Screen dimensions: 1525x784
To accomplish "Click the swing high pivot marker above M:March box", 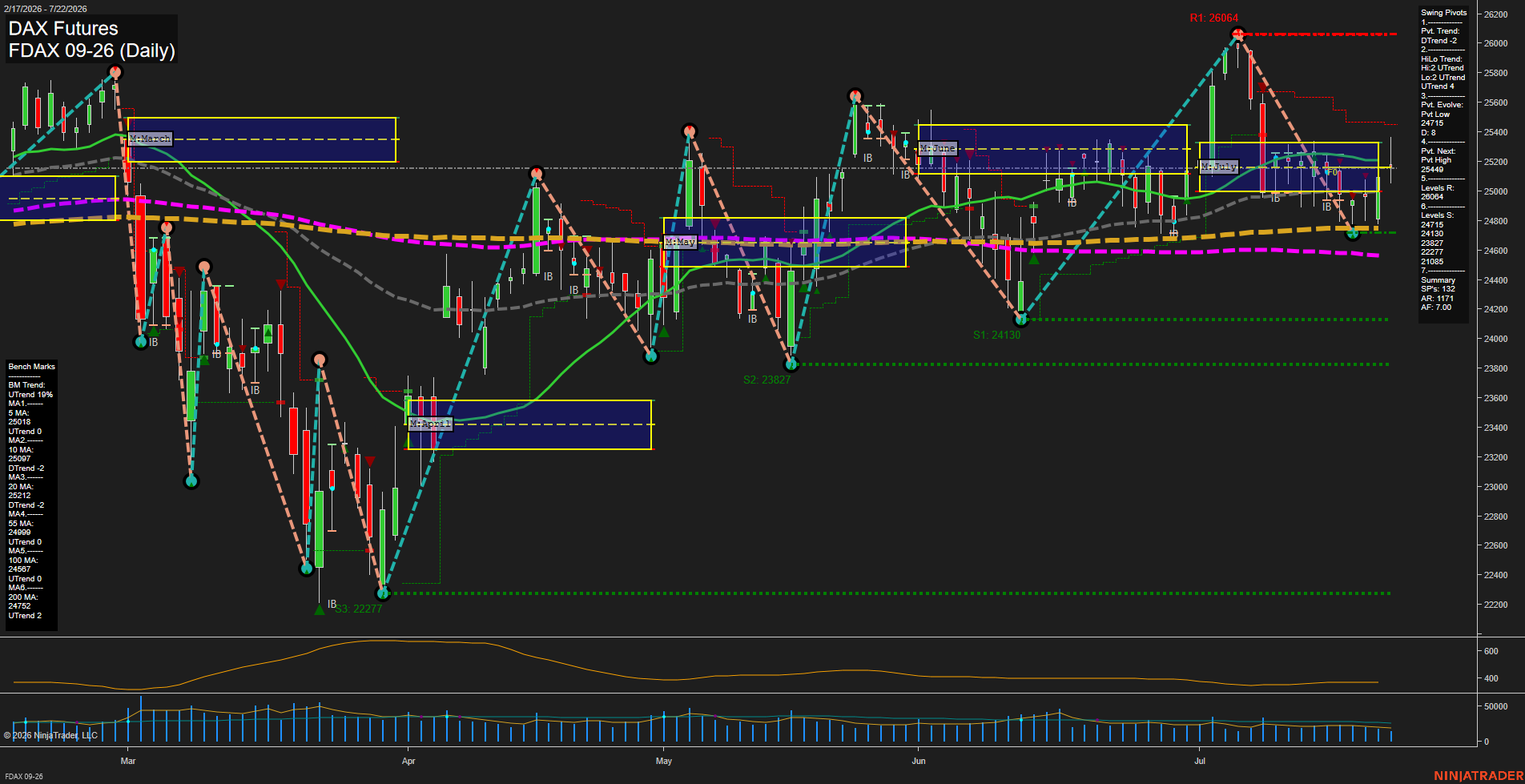I will click(115, 73).
